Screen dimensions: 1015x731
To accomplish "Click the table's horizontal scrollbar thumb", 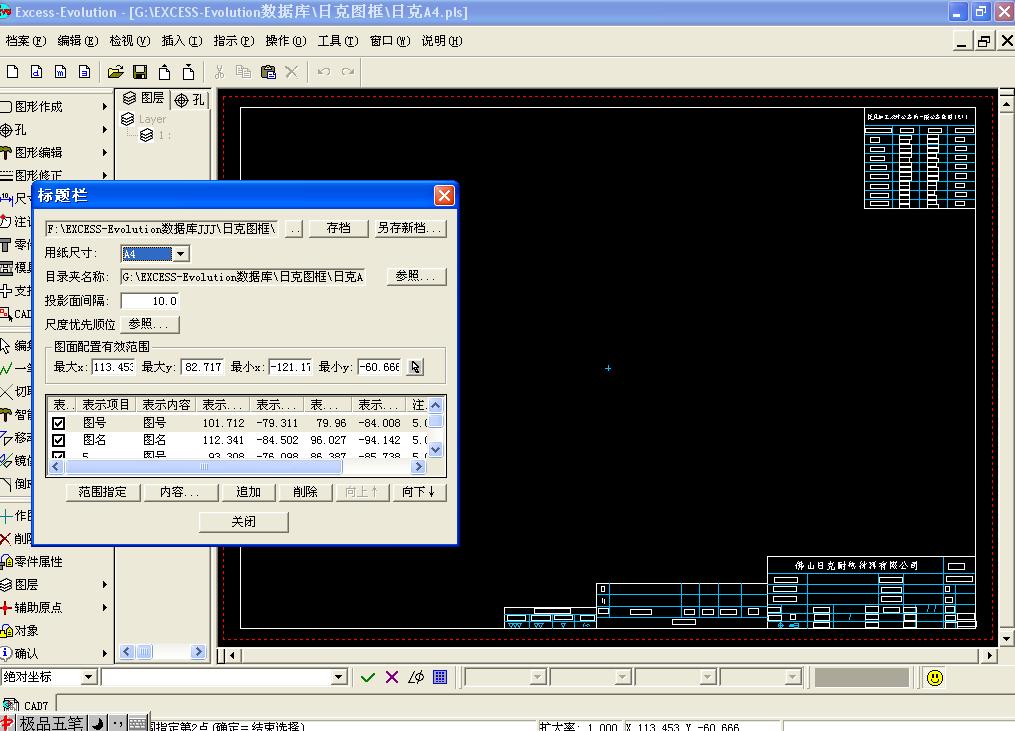I will 203,466.
